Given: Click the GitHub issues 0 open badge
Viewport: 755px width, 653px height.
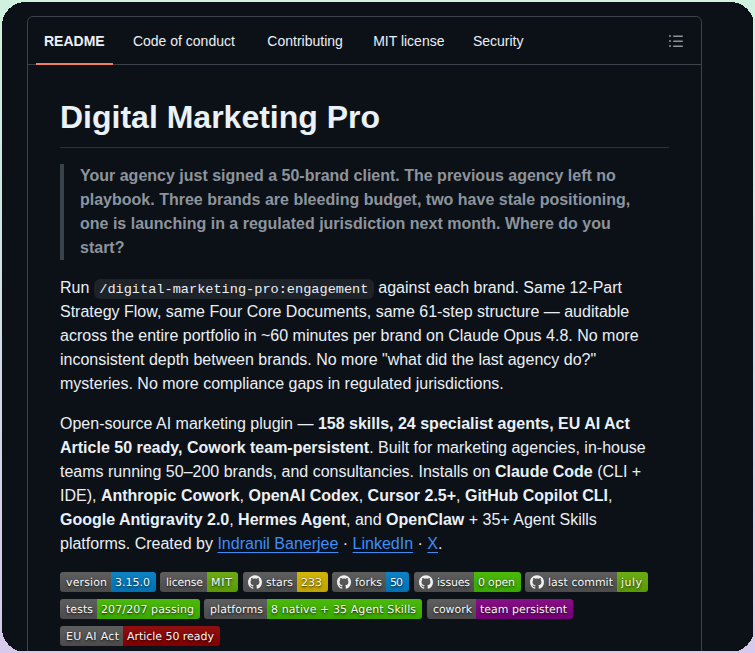Looking at the screenshot, I should click(467, 582).
